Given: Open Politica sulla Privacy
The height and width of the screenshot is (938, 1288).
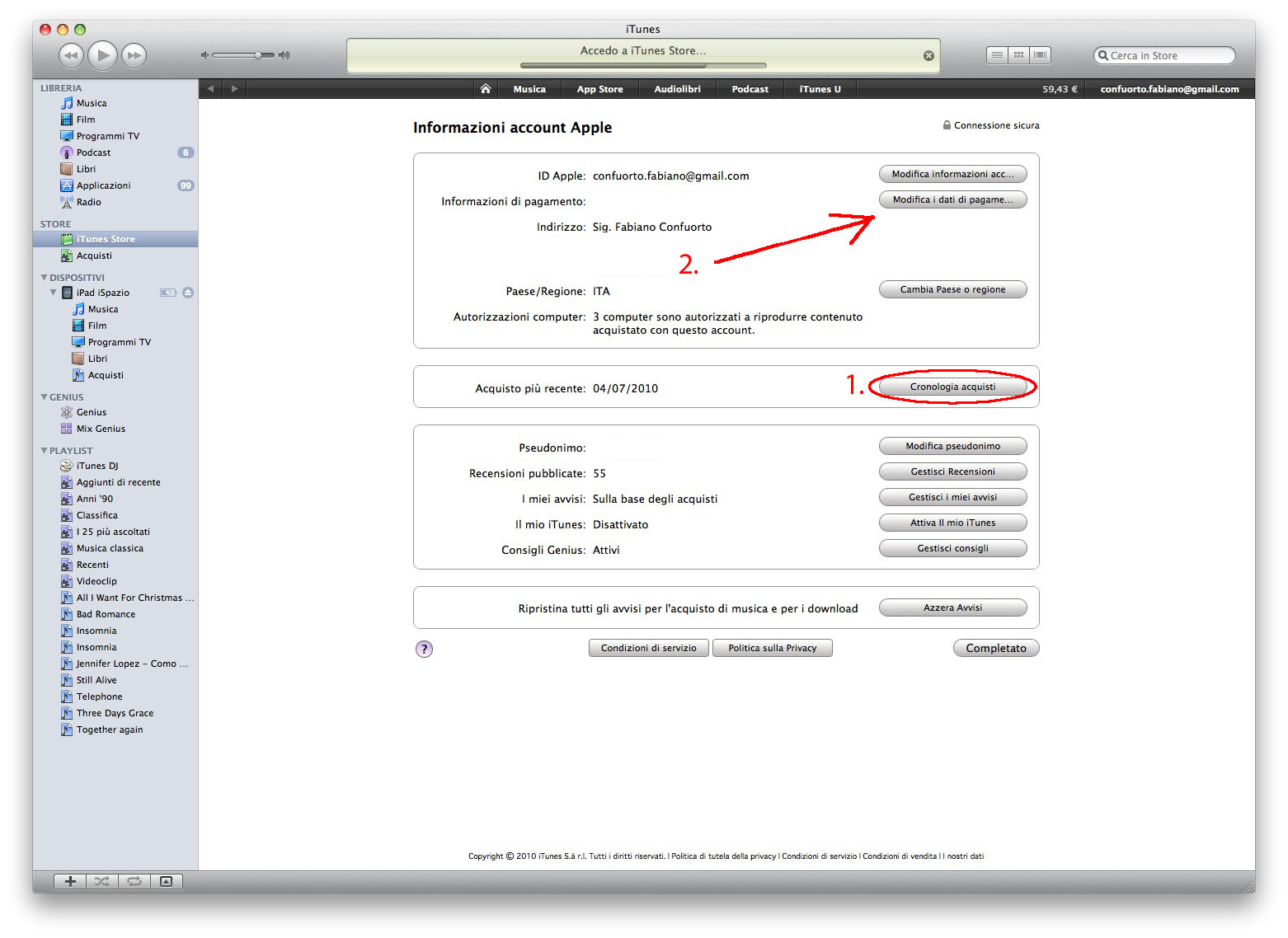Looking at the screenshot, I should (x=773, y=648).
